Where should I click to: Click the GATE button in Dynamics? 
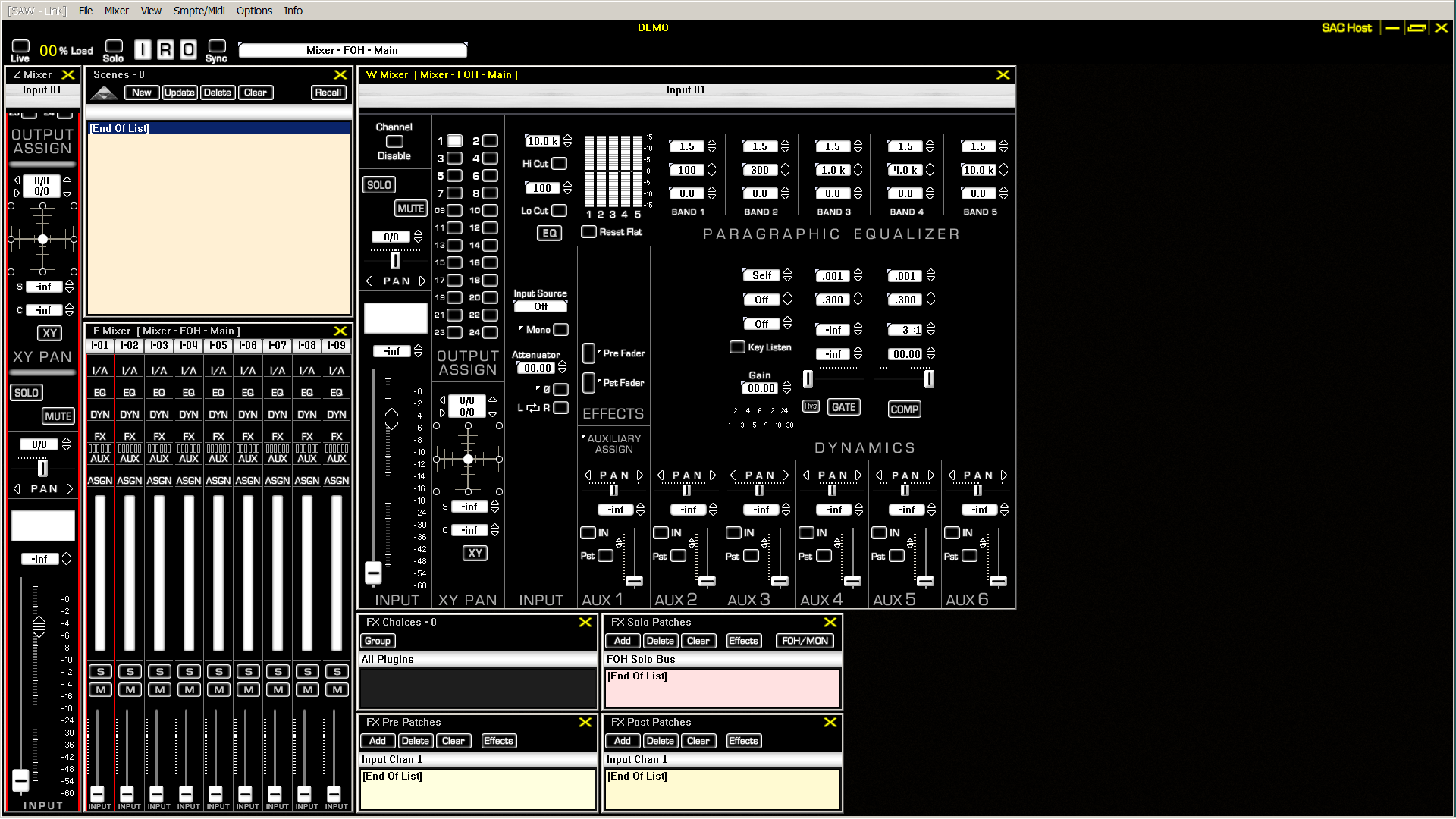pyautogui.click(x=843, y=408)
